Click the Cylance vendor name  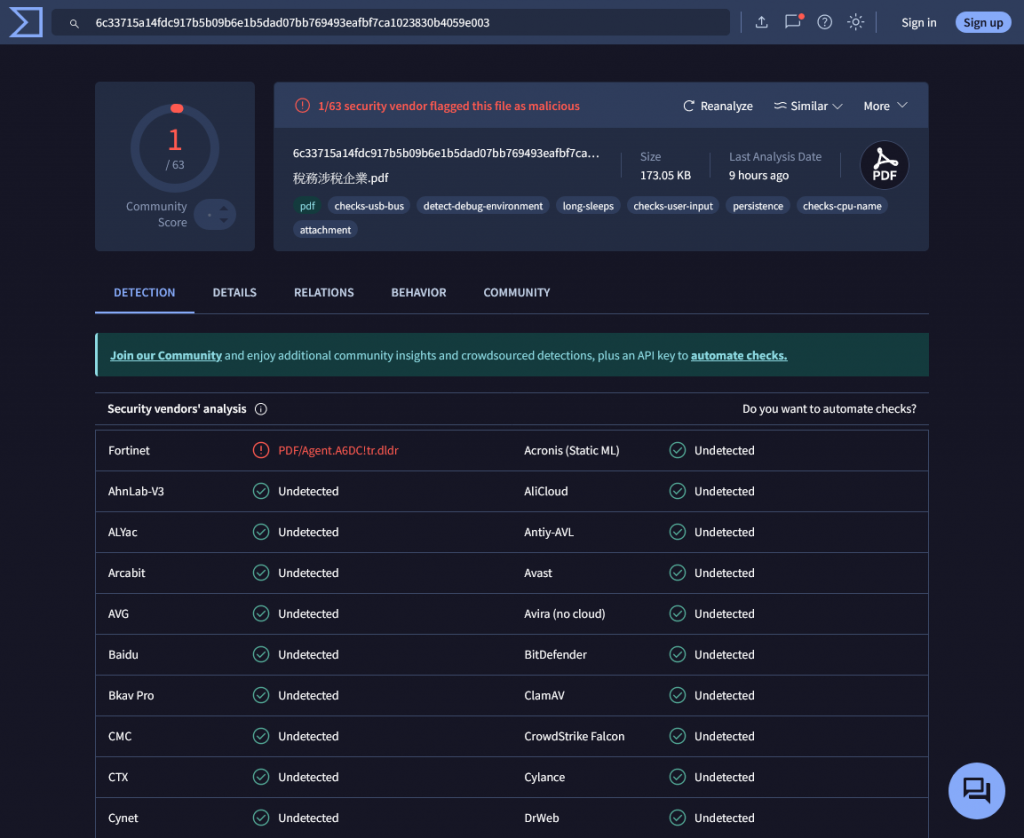pyautogui.click(x=544, y=777)
